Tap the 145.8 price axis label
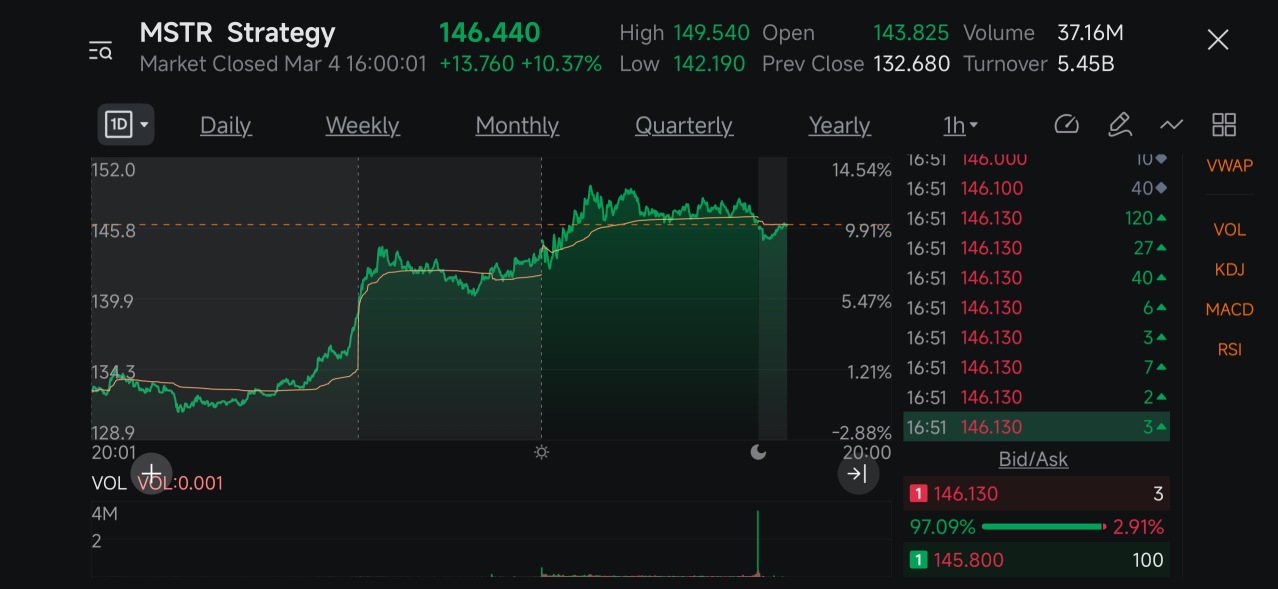1278x589 pixels. (x=113, y=231)
